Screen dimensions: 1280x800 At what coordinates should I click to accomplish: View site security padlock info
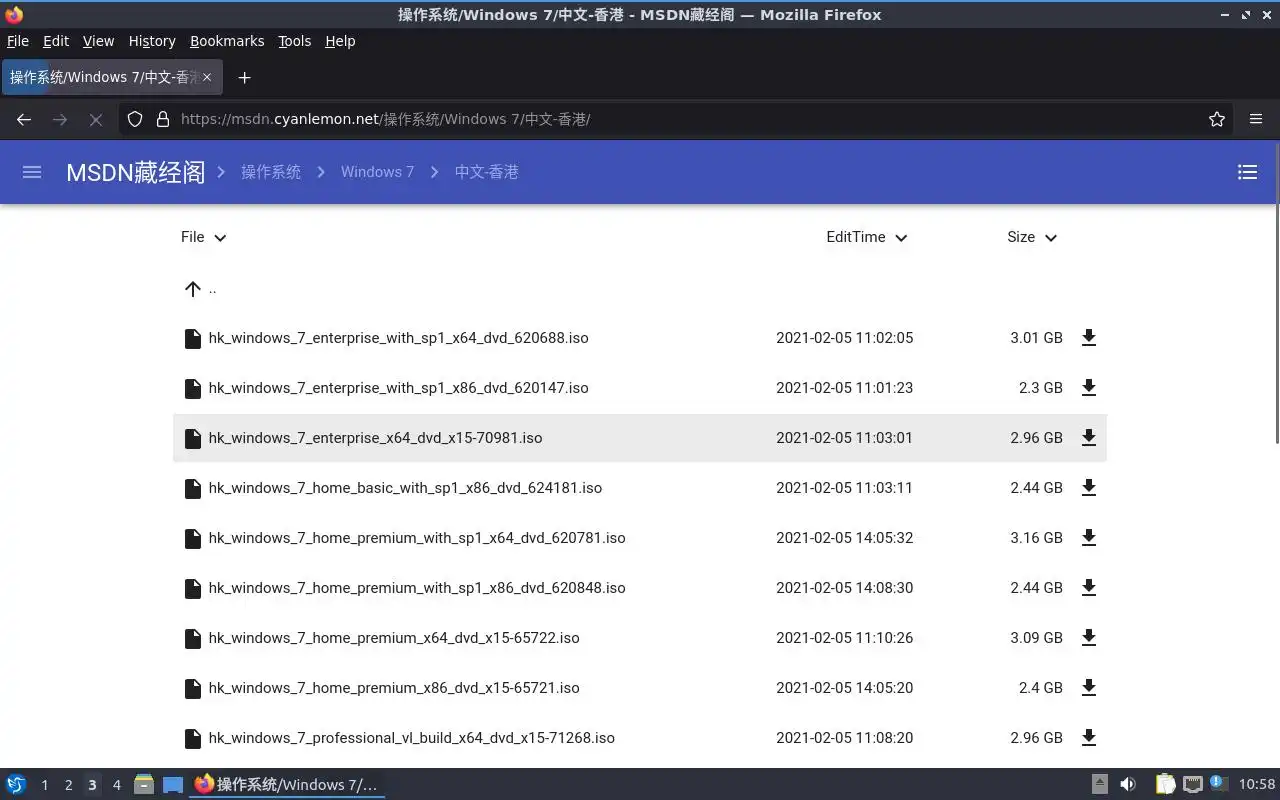point(163,119)
